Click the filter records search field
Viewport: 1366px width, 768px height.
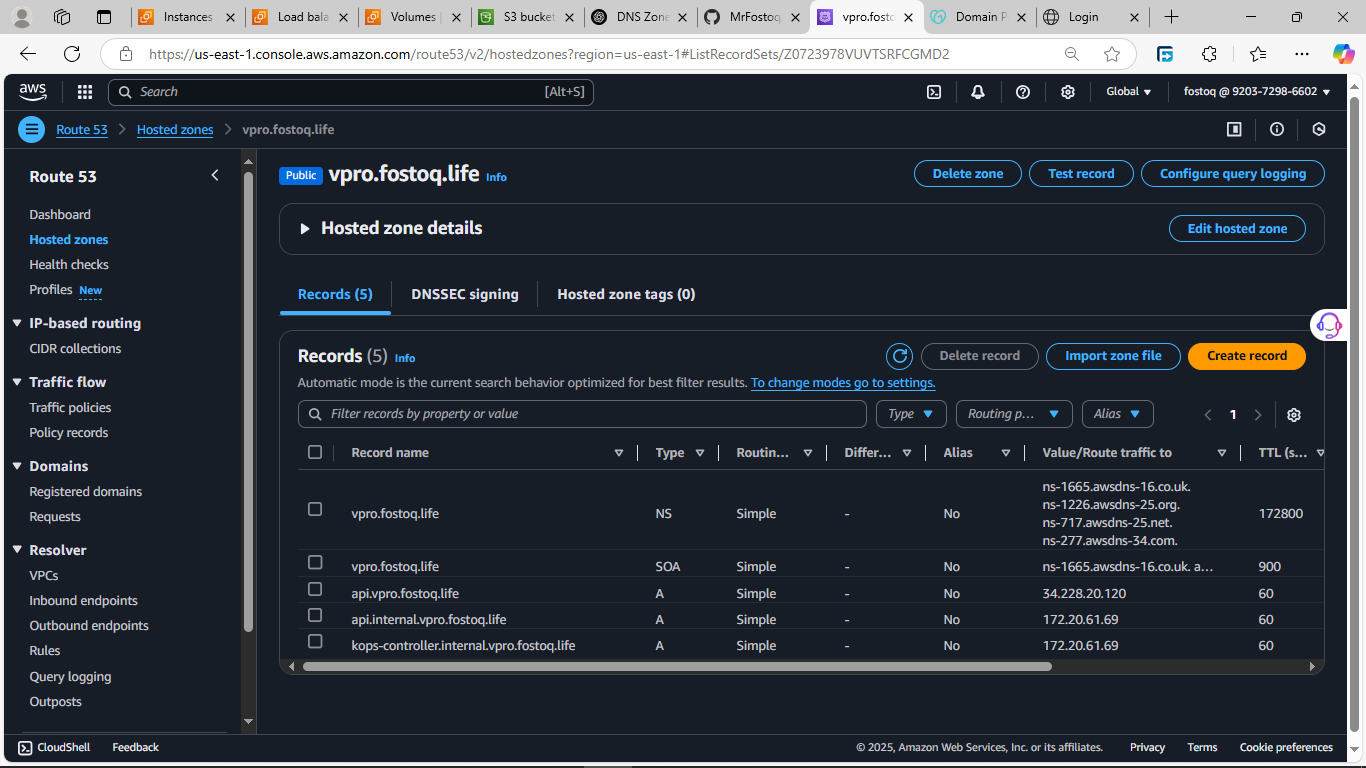(582, 414)
